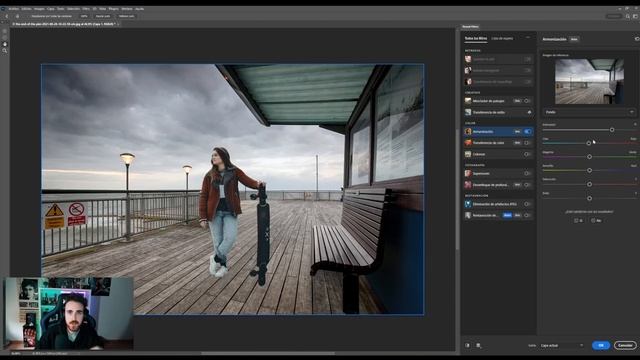Image resolution: width=640 pixels, height=360 pixels.
Task: Click the Rellenar pantalla button
Action: click(x=127, y=16)
